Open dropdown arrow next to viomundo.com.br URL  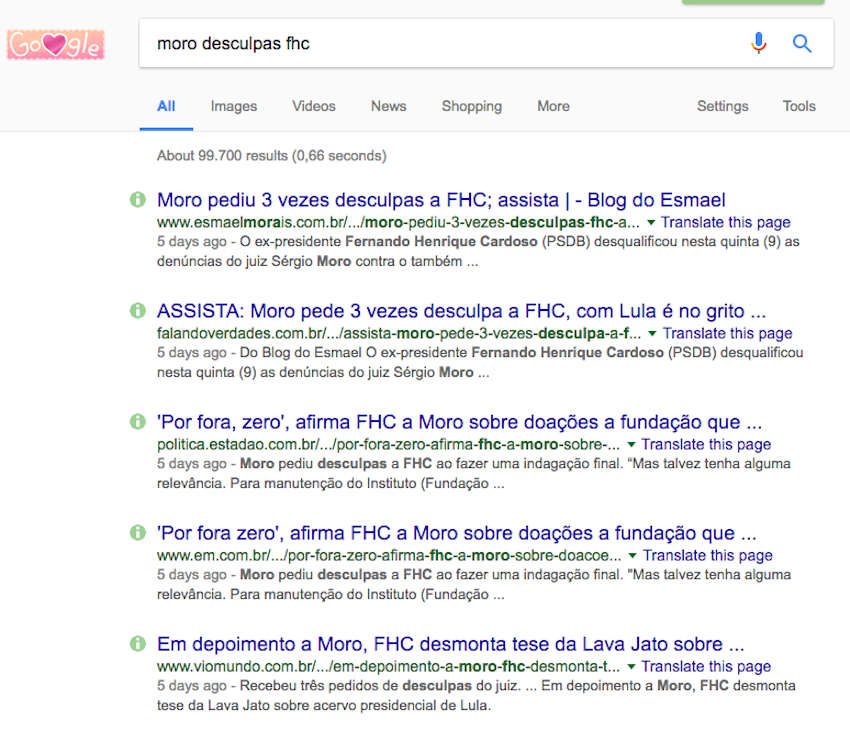(631, 667)
